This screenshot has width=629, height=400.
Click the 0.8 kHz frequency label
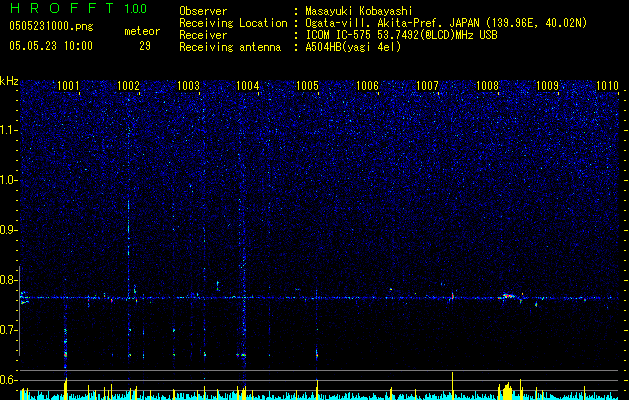pos(8,280)
